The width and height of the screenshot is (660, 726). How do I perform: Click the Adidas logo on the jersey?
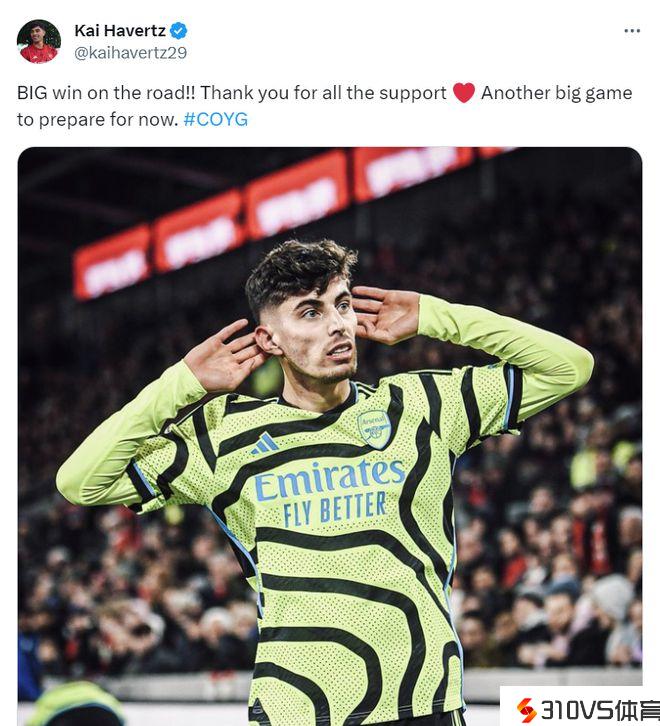tap(264, 444)
